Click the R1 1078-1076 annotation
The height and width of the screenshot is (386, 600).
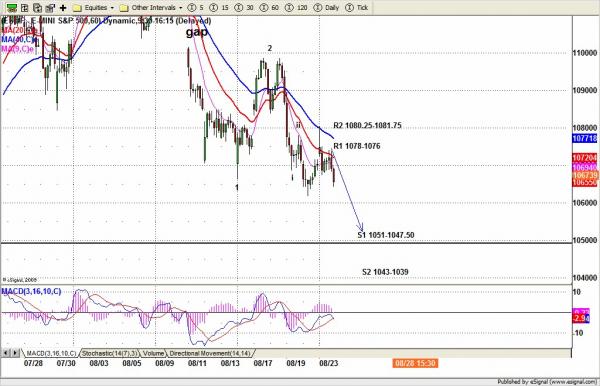[x=357, y=146]
